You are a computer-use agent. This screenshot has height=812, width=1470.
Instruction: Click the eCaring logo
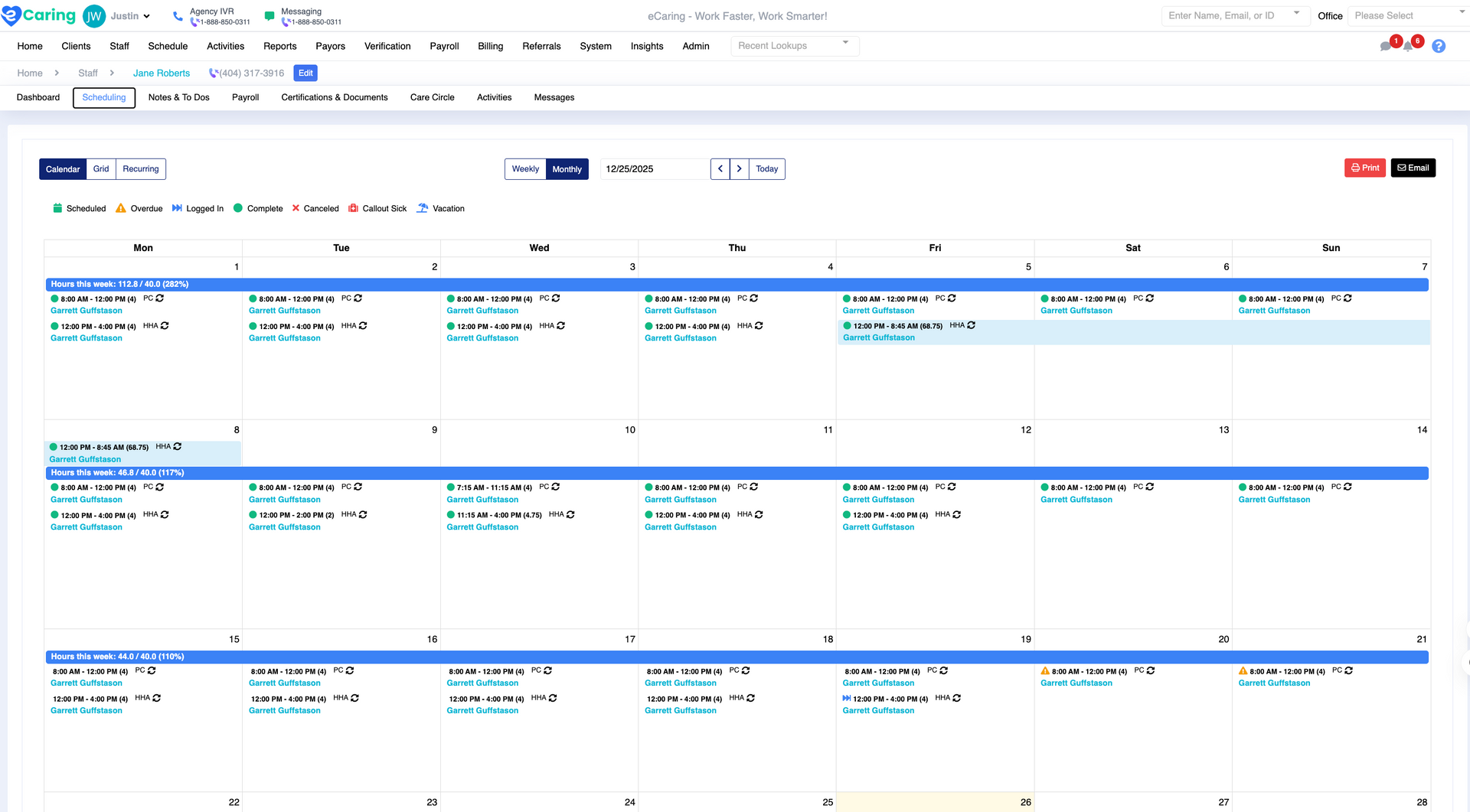pyautogui.click(x=39, y=15)
